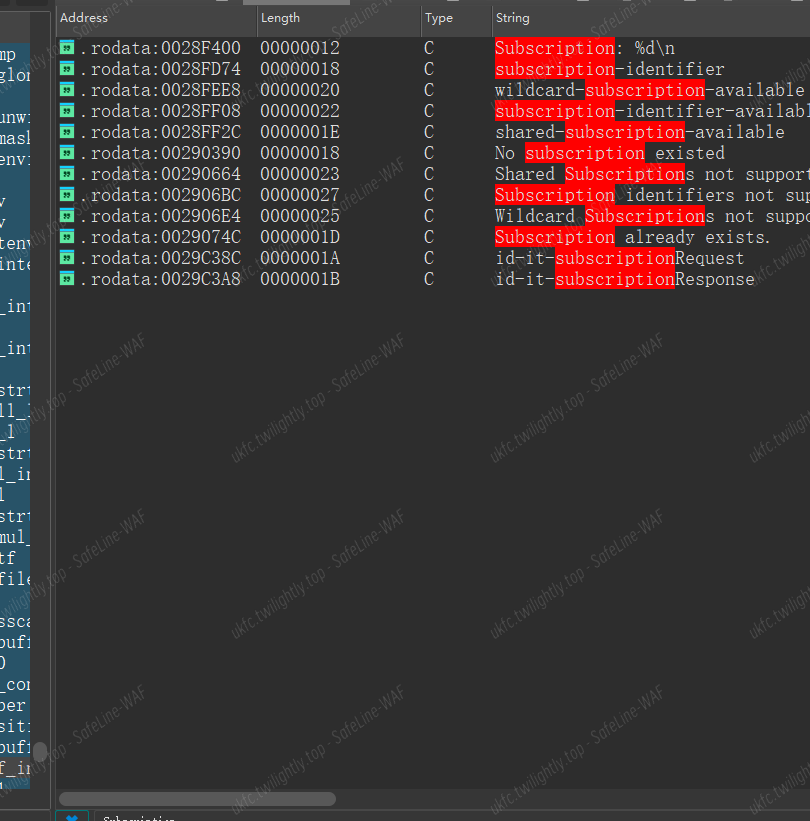The width and height of the screenshot is (810, 821).
Task: Select the 'subscription-identifier' string entry
Action: tap(609, 69)
